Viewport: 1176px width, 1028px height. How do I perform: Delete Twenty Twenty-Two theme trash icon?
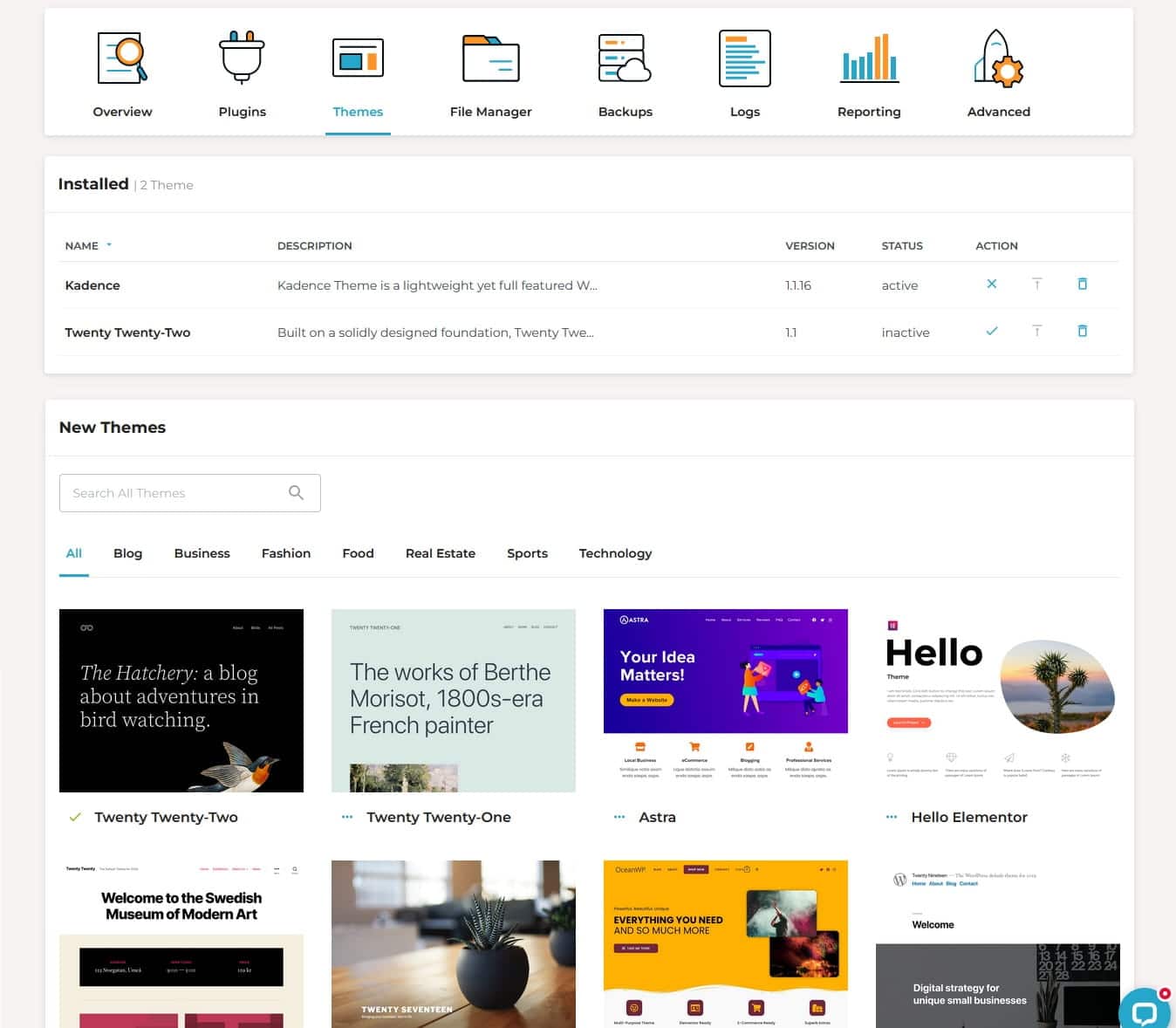pos(1082,331)
